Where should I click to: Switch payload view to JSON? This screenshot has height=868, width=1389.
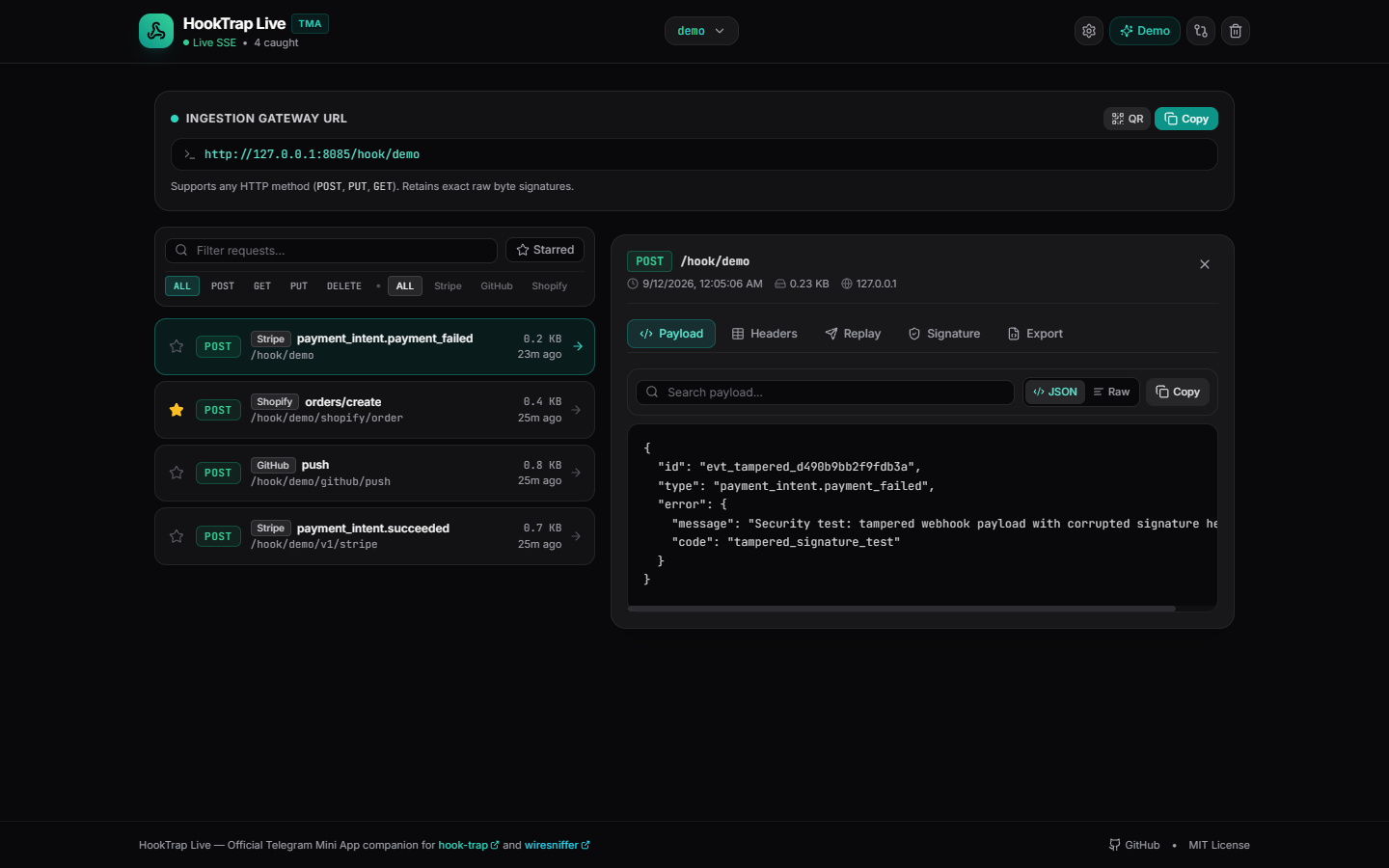pyautogui.click(x=1055, y=392)
